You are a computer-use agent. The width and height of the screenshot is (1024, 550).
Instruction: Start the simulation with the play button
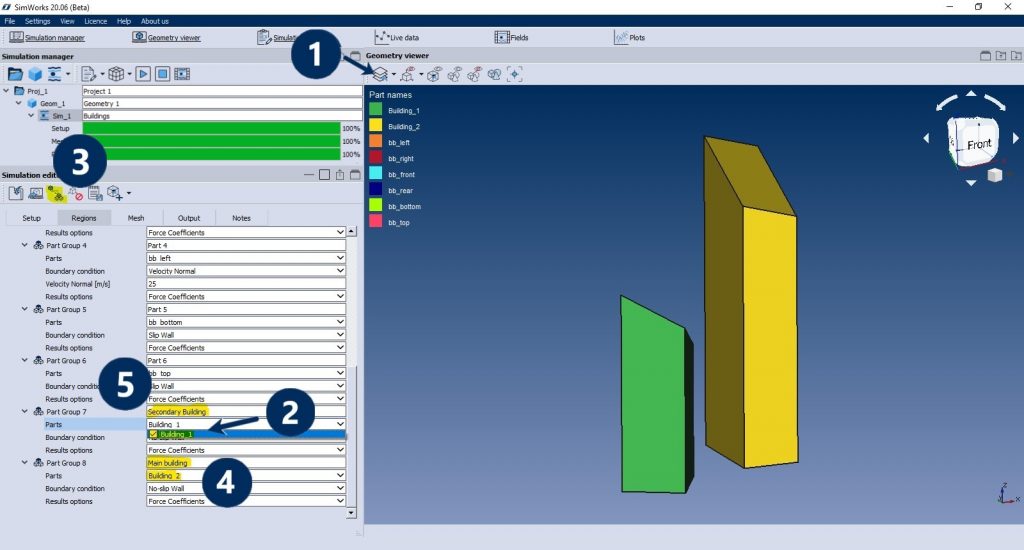tap(143, 74)
